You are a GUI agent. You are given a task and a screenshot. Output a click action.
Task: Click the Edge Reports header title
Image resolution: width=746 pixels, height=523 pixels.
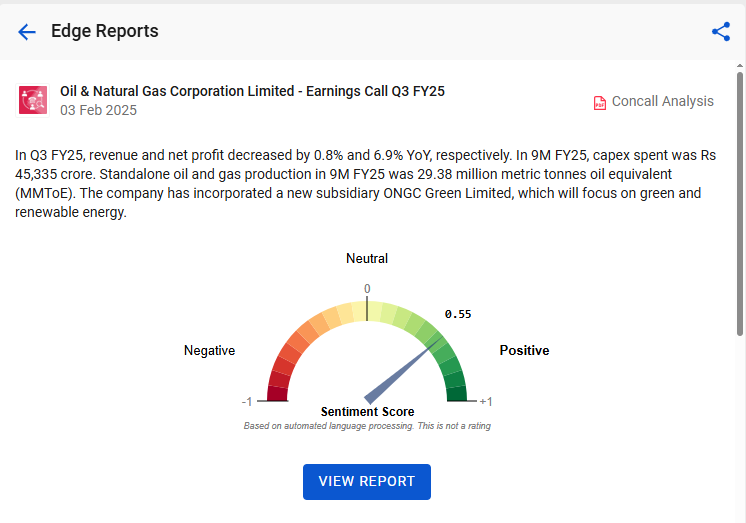coord(105,31)
